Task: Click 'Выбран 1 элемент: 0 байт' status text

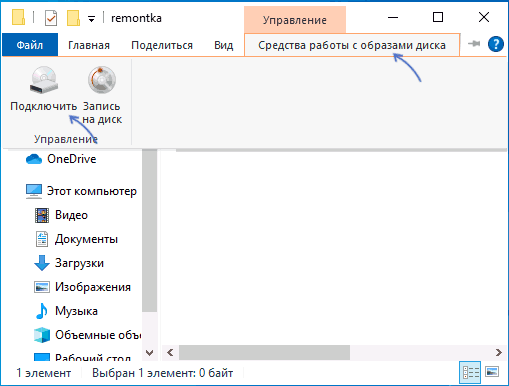Action: tap(162, 373)
